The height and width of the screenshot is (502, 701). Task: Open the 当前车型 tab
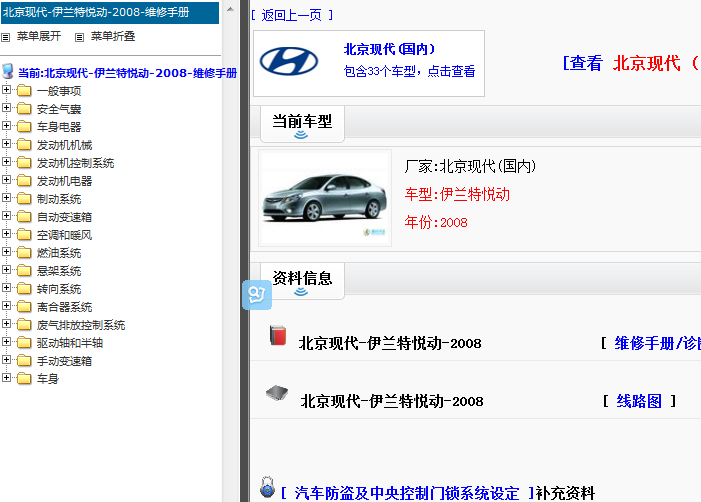tap(302, 124)
